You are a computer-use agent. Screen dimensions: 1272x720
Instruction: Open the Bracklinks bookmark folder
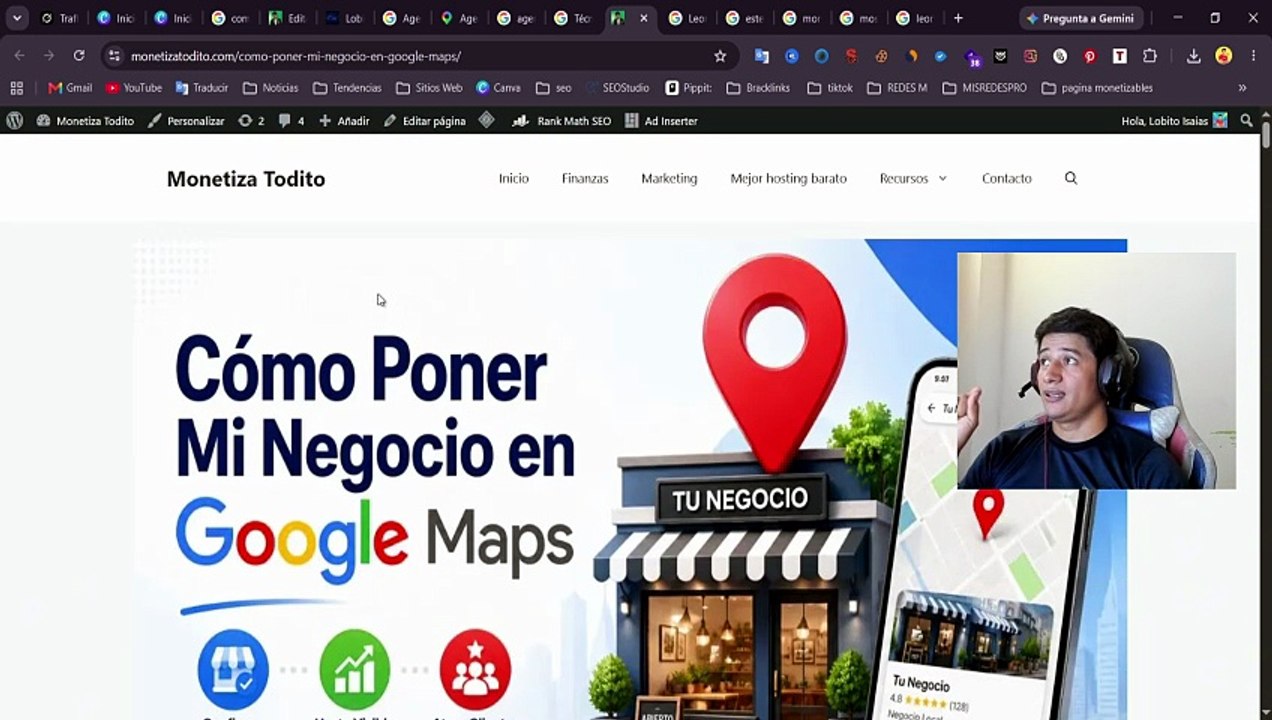click(x=758, y=88)
